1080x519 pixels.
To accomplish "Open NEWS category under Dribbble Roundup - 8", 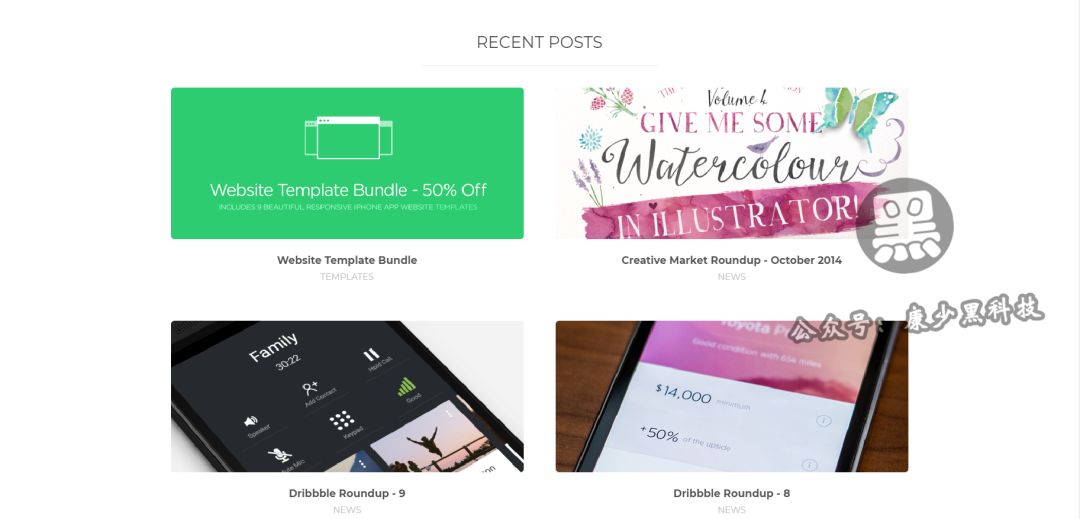I will pos(731,510).
